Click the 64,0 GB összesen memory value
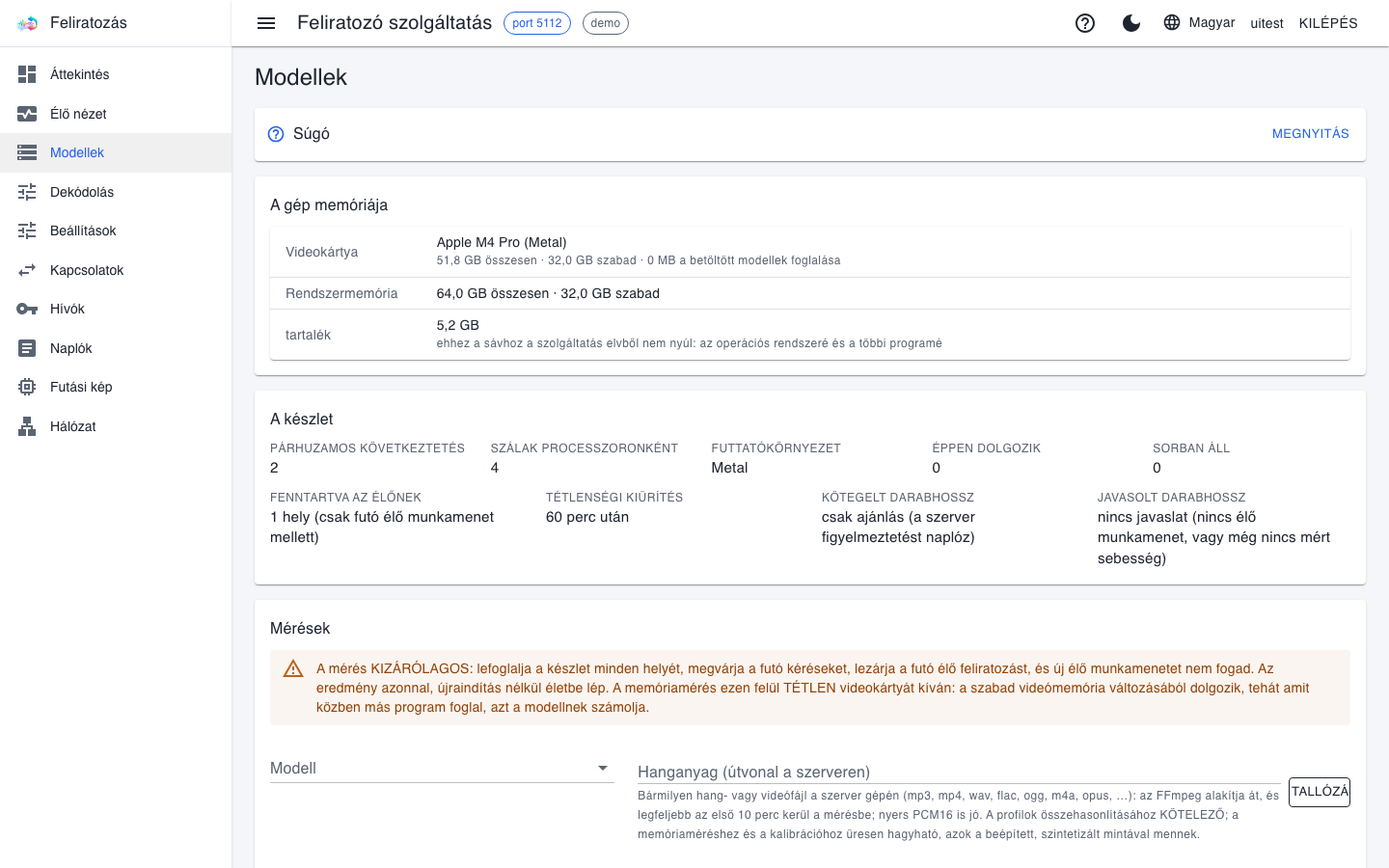 548,293
